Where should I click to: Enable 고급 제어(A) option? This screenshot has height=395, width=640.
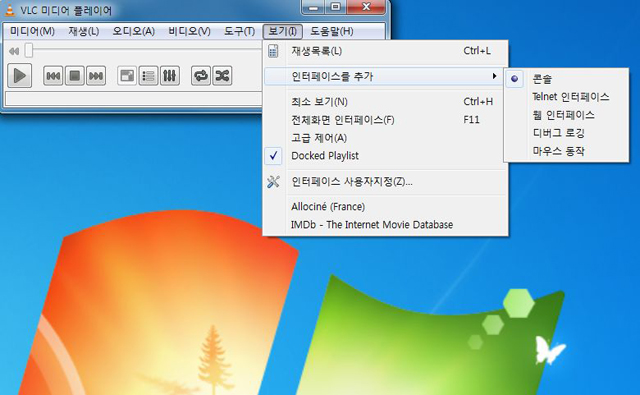(x=385, y=138)
